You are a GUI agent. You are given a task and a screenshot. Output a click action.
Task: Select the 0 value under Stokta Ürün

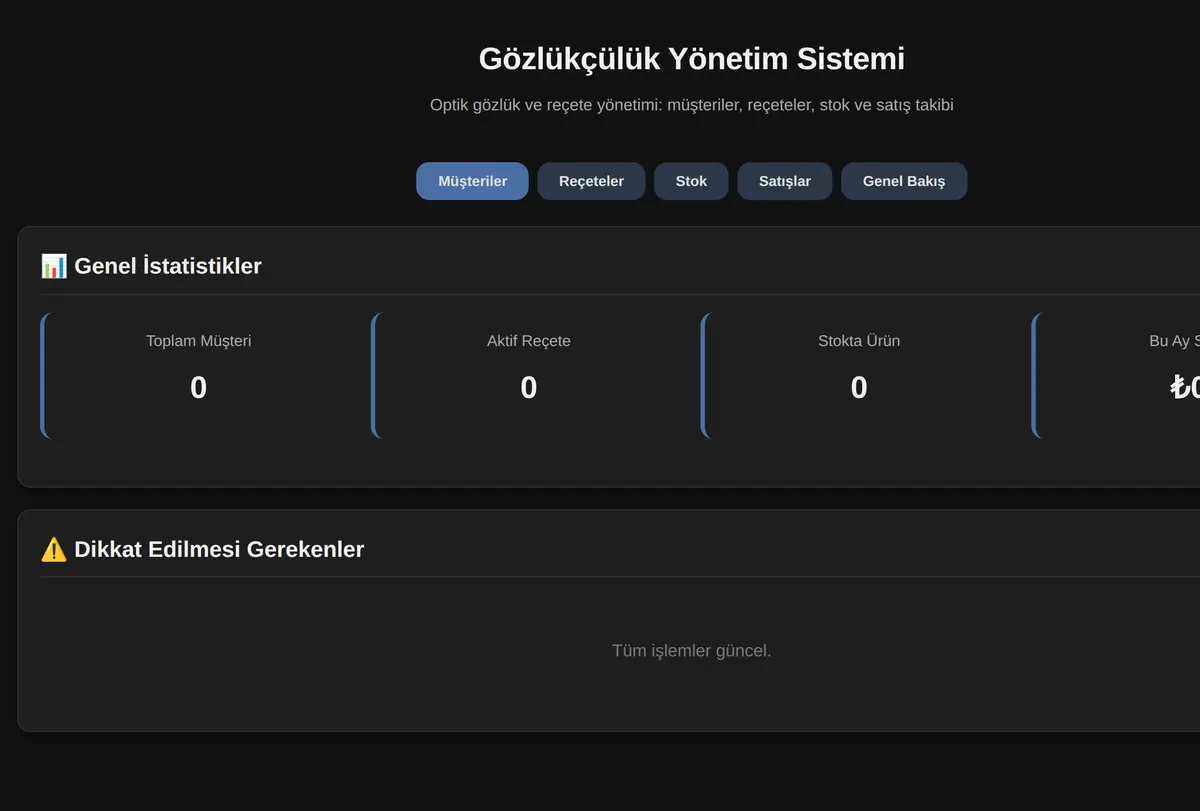click(859, 388)
